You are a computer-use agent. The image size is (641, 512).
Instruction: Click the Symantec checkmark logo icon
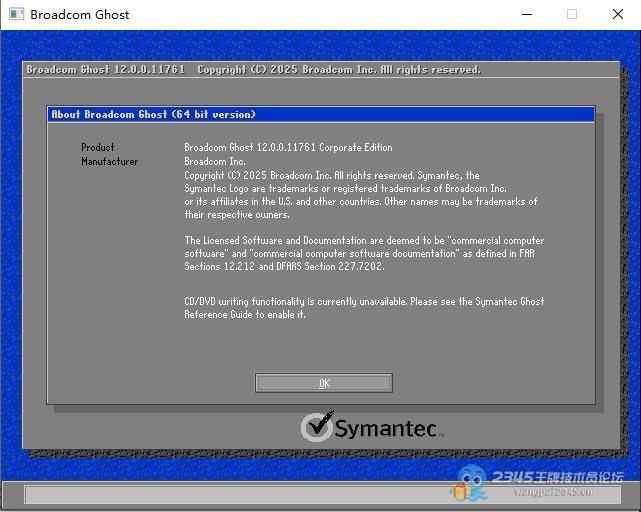click(317, 427)
